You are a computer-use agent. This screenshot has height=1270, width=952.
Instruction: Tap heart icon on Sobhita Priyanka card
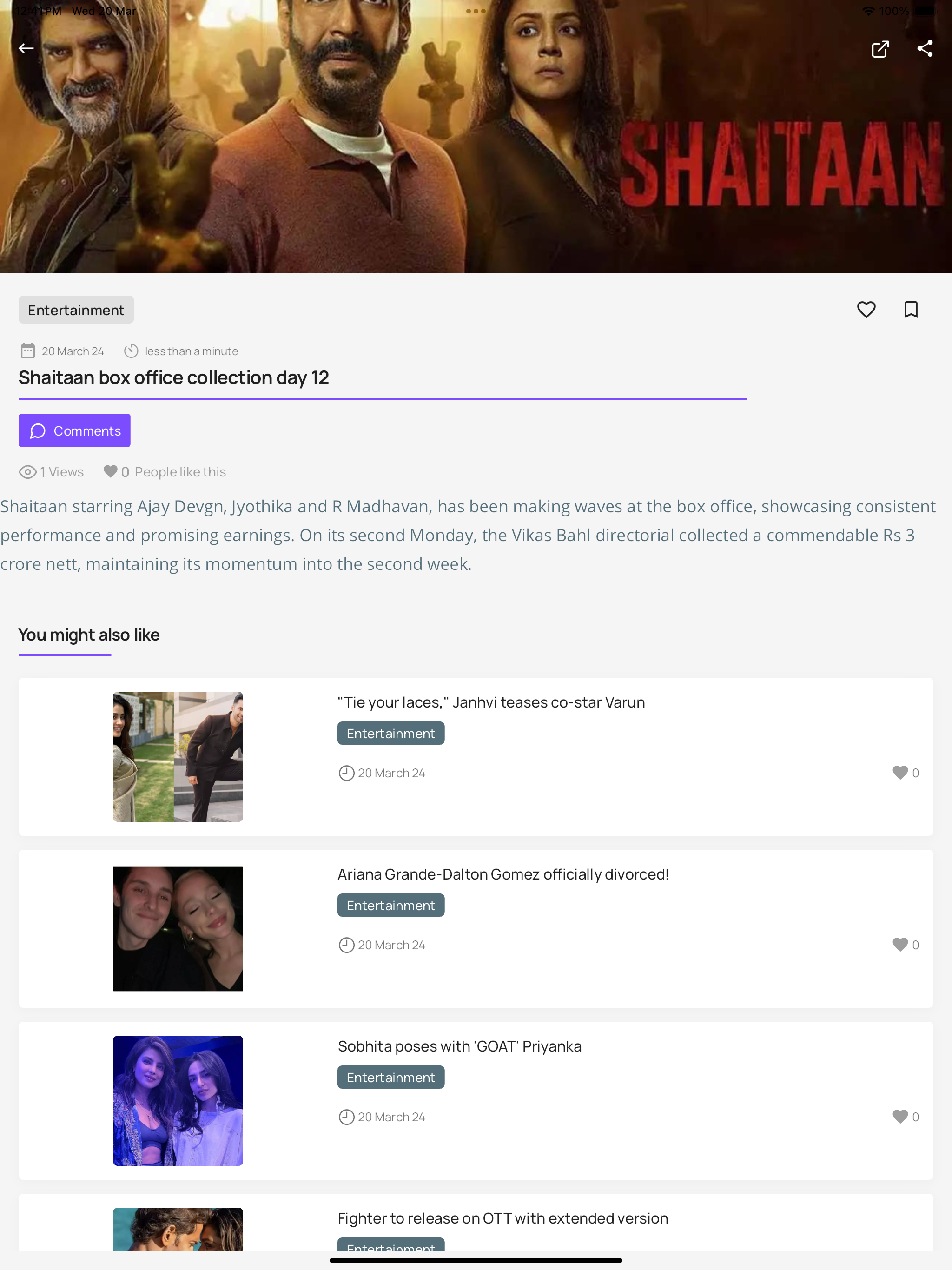(x=900, y=1117)
